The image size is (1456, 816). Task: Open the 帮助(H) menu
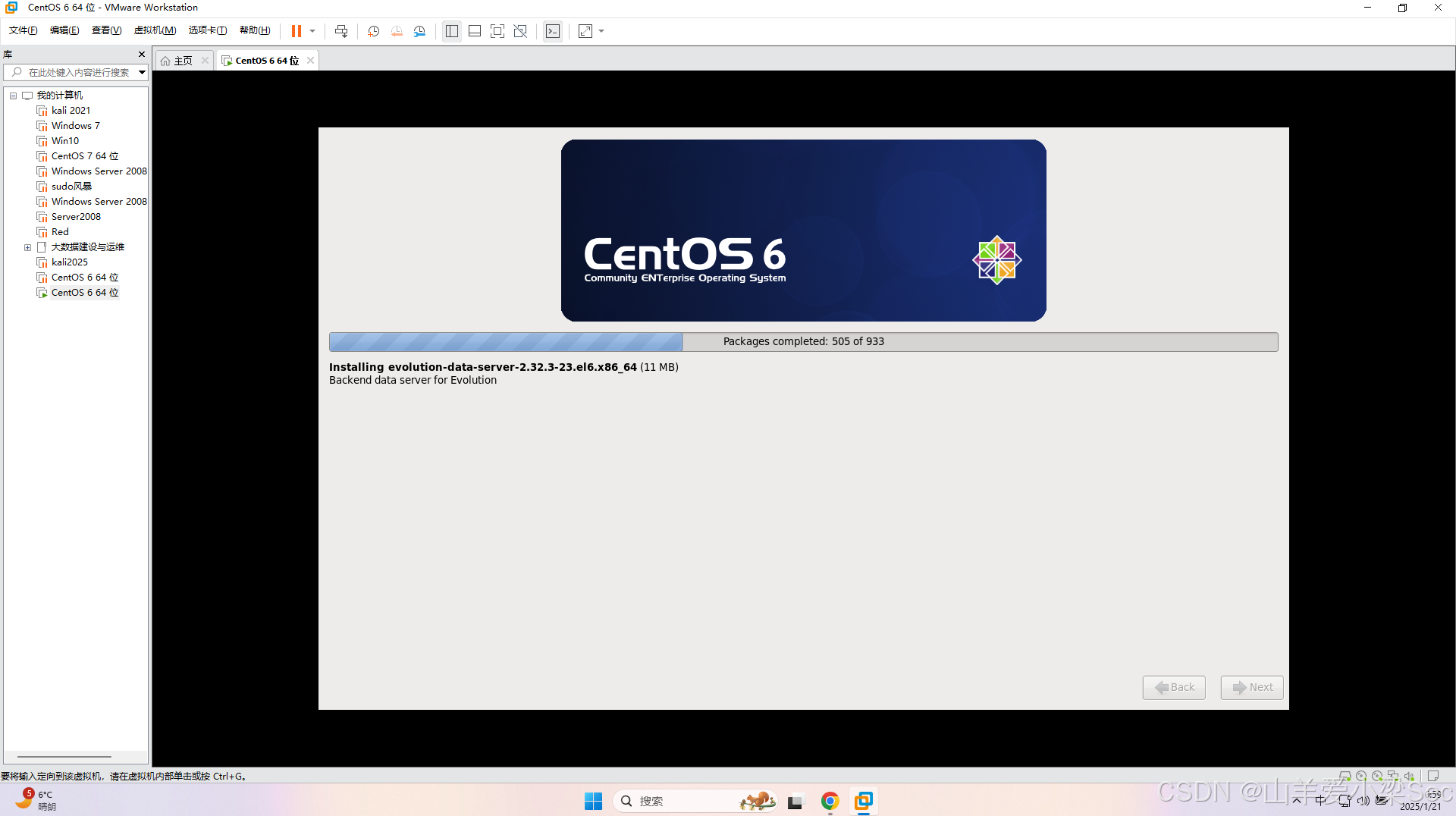pyautogui.click(x=255, y=30)
